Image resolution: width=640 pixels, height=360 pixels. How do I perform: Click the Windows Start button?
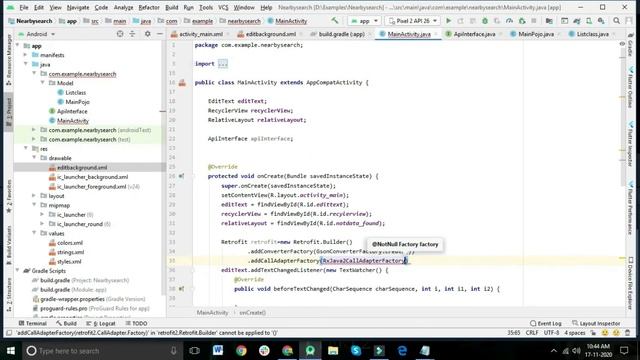[11, 350]
